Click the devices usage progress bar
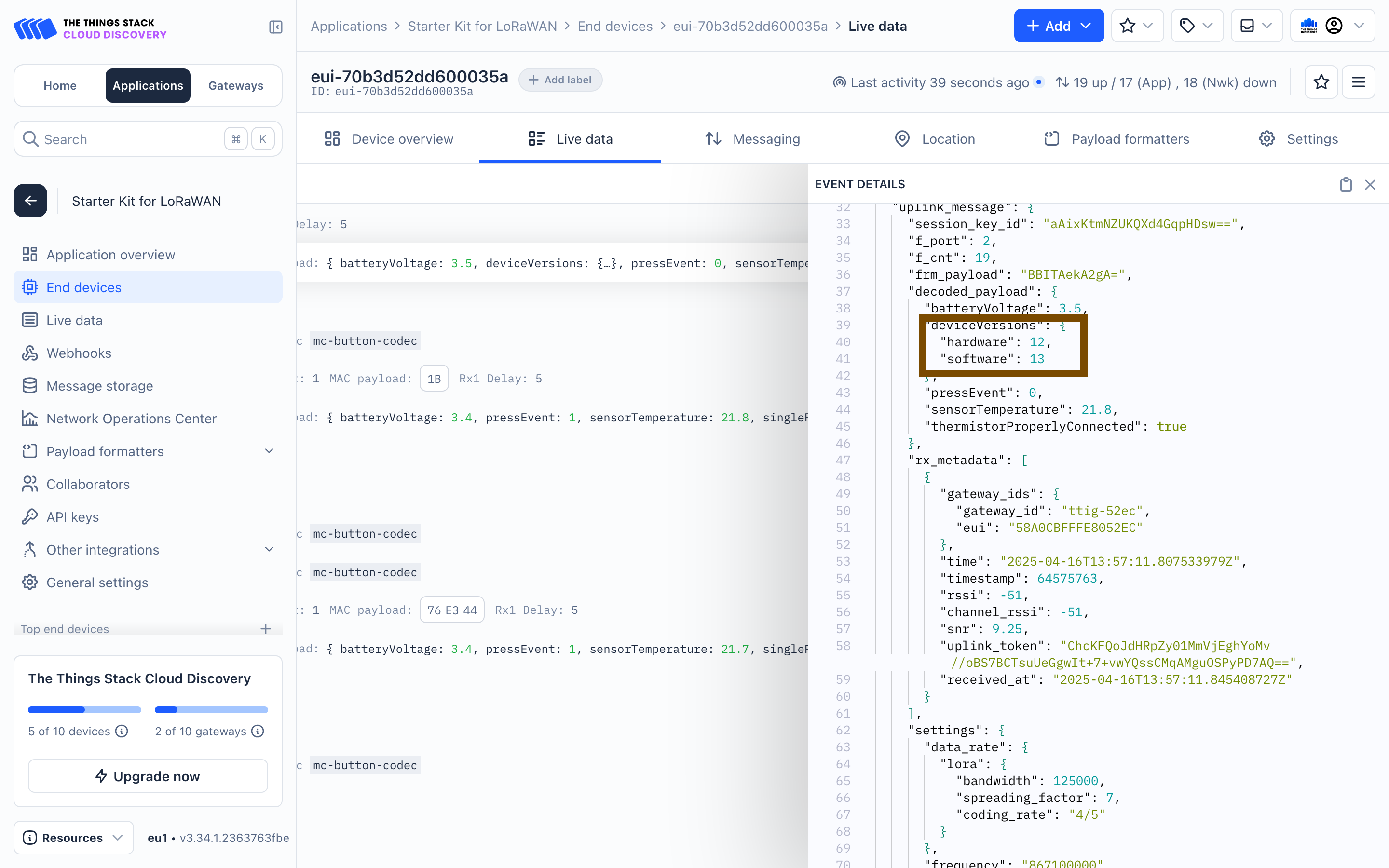 coord(84,709)
